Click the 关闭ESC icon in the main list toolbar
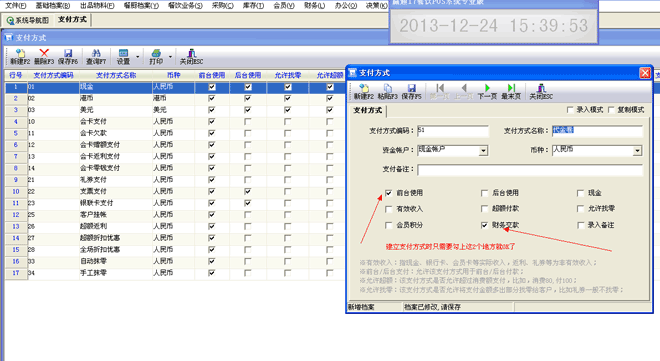This screenshot has height=361, width=660. [x=192, y=56]
